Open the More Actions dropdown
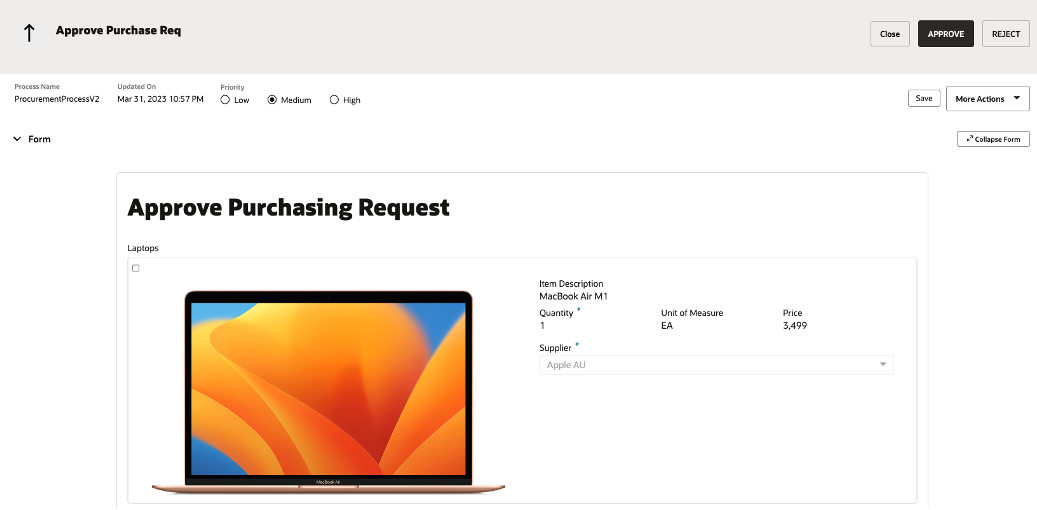1037x510 pixels. point(987,99)
